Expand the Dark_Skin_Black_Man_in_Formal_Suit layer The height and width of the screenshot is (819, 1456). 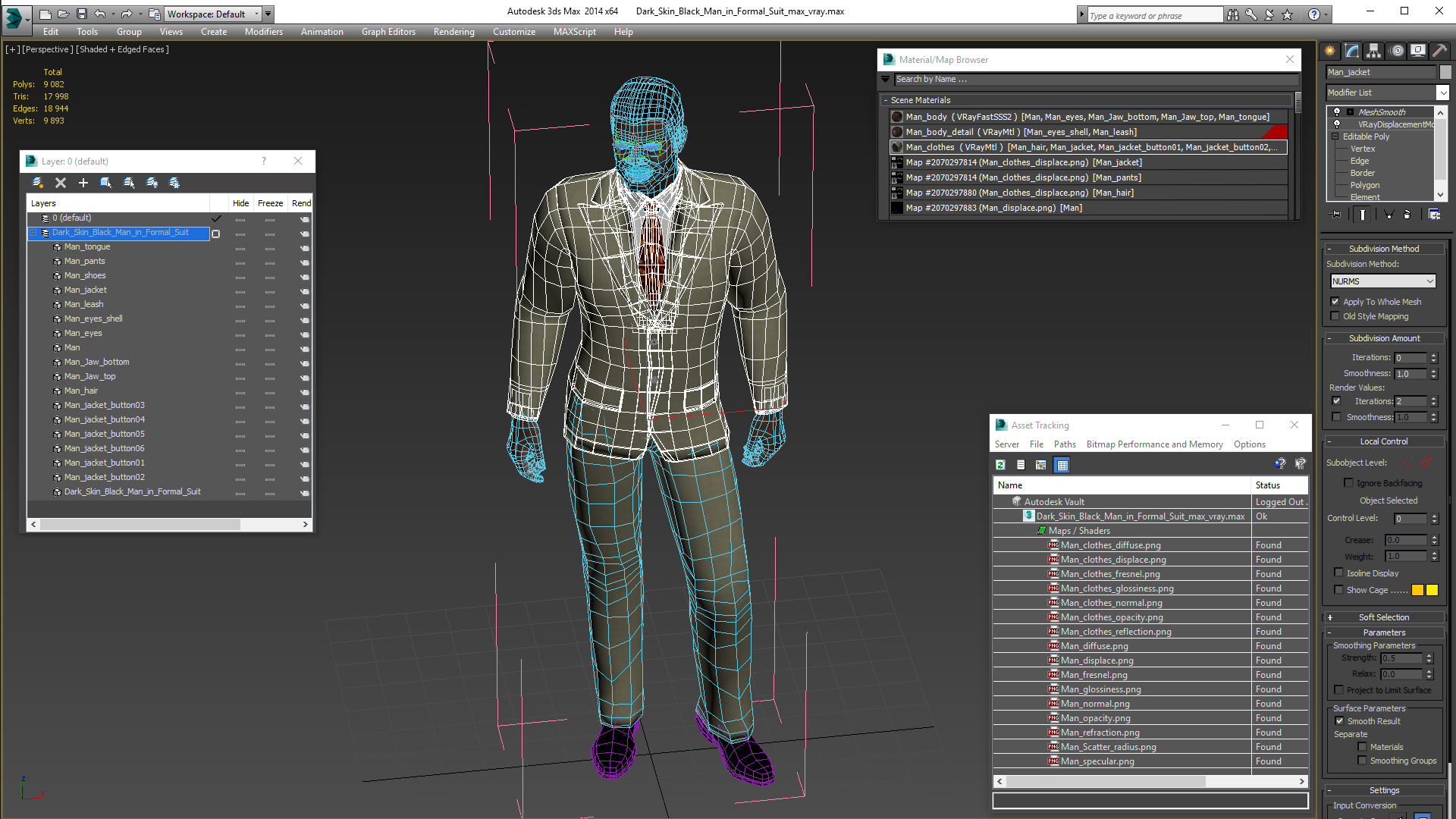tap(33, 232)
